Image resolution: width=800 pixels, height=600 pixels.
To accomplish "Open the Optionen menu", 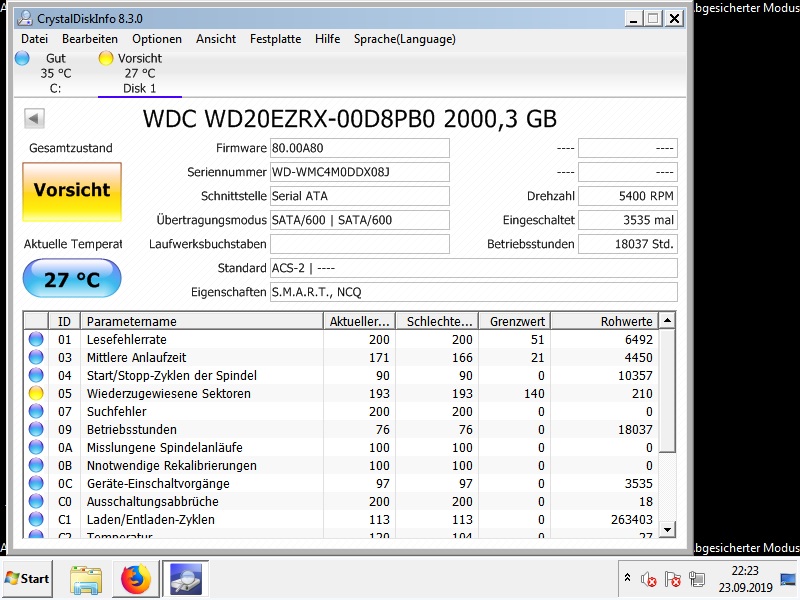I will (157, 39).
